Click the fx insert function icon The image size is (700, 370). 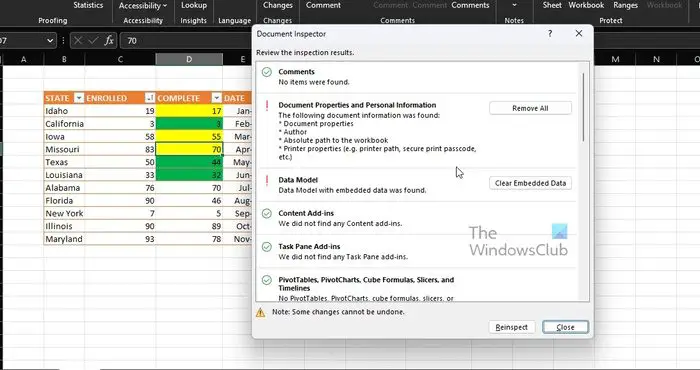click(109, 41)
